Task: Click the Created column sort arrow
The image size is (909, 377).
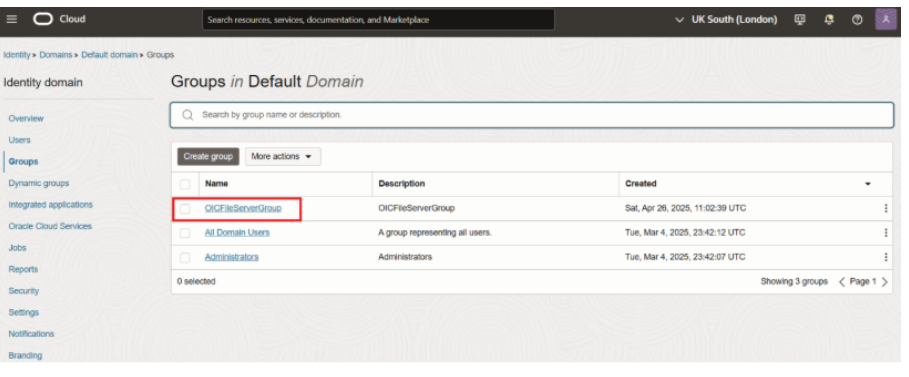Action: pyautogui.click(x=868, y=184)
